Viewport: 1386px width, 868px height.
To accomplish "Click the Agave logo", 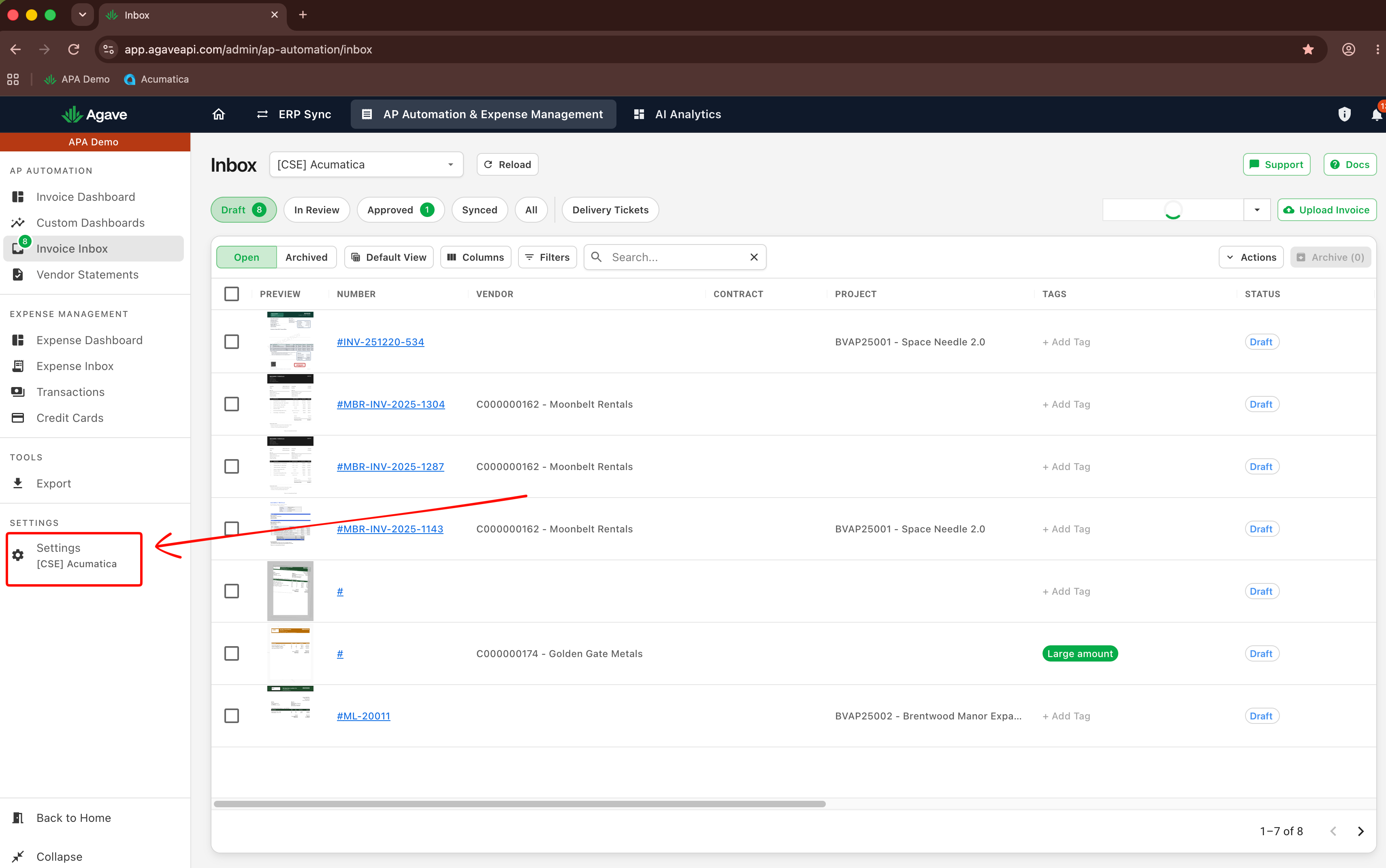I will tap(94, 114).
